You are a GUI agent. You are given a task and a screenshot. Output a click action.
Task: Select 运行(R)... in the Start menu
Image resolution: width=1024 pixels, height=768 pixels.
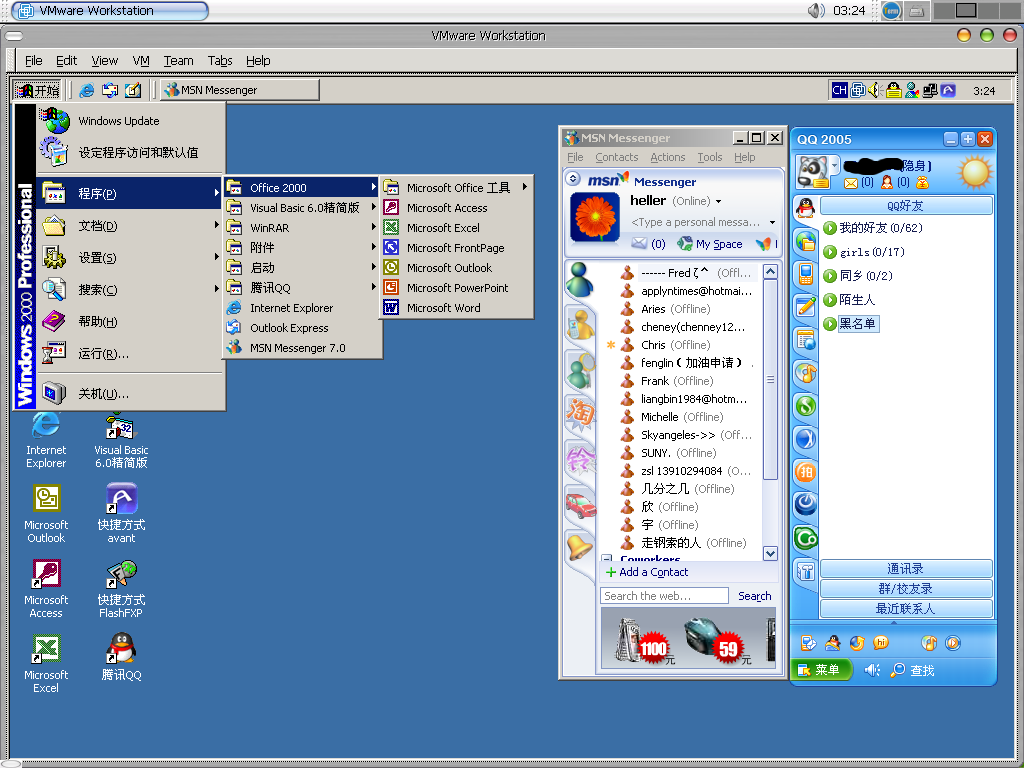(x=130, y=353)
